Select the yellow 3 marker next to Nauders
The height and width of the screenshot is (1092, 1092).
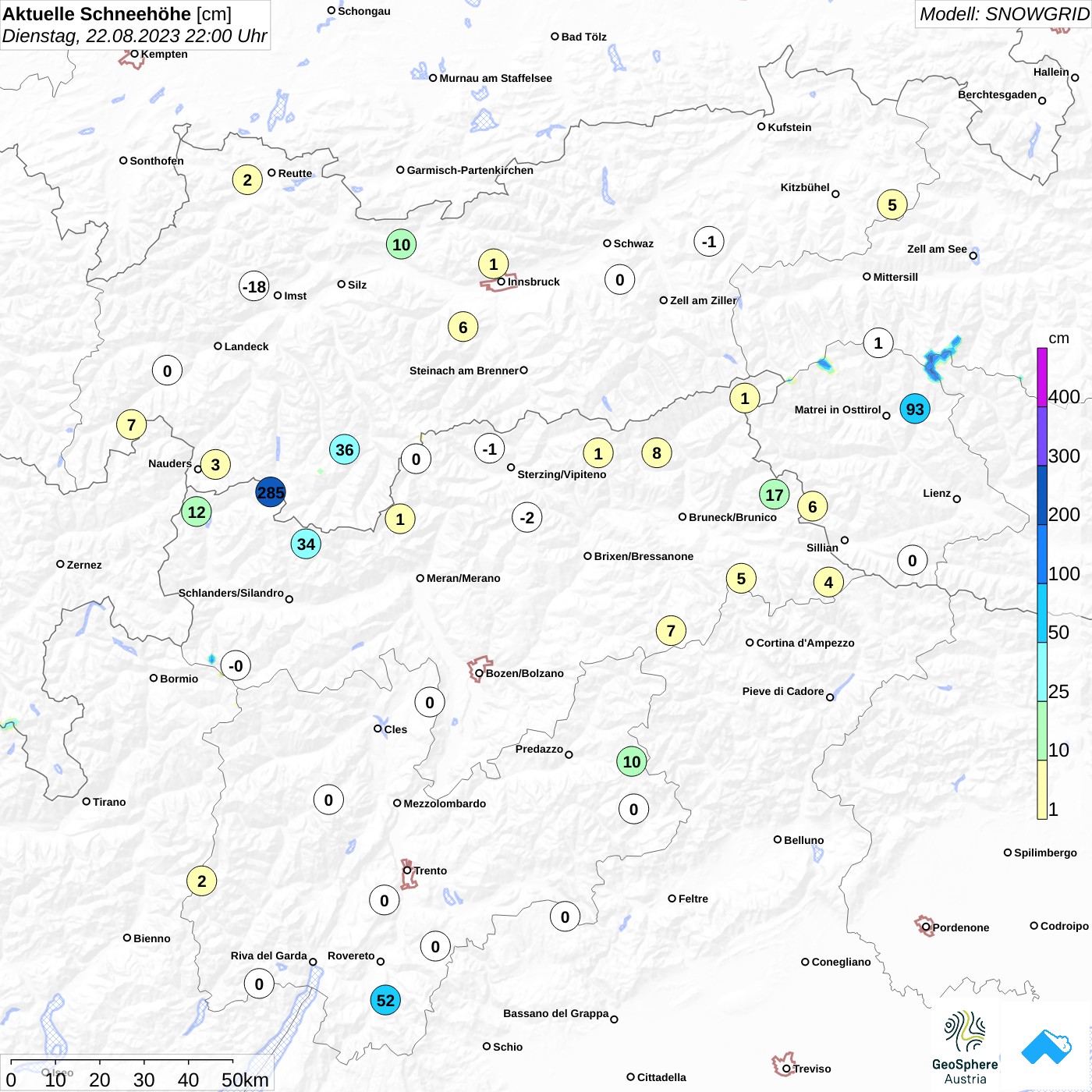click(x=215, y=465)
